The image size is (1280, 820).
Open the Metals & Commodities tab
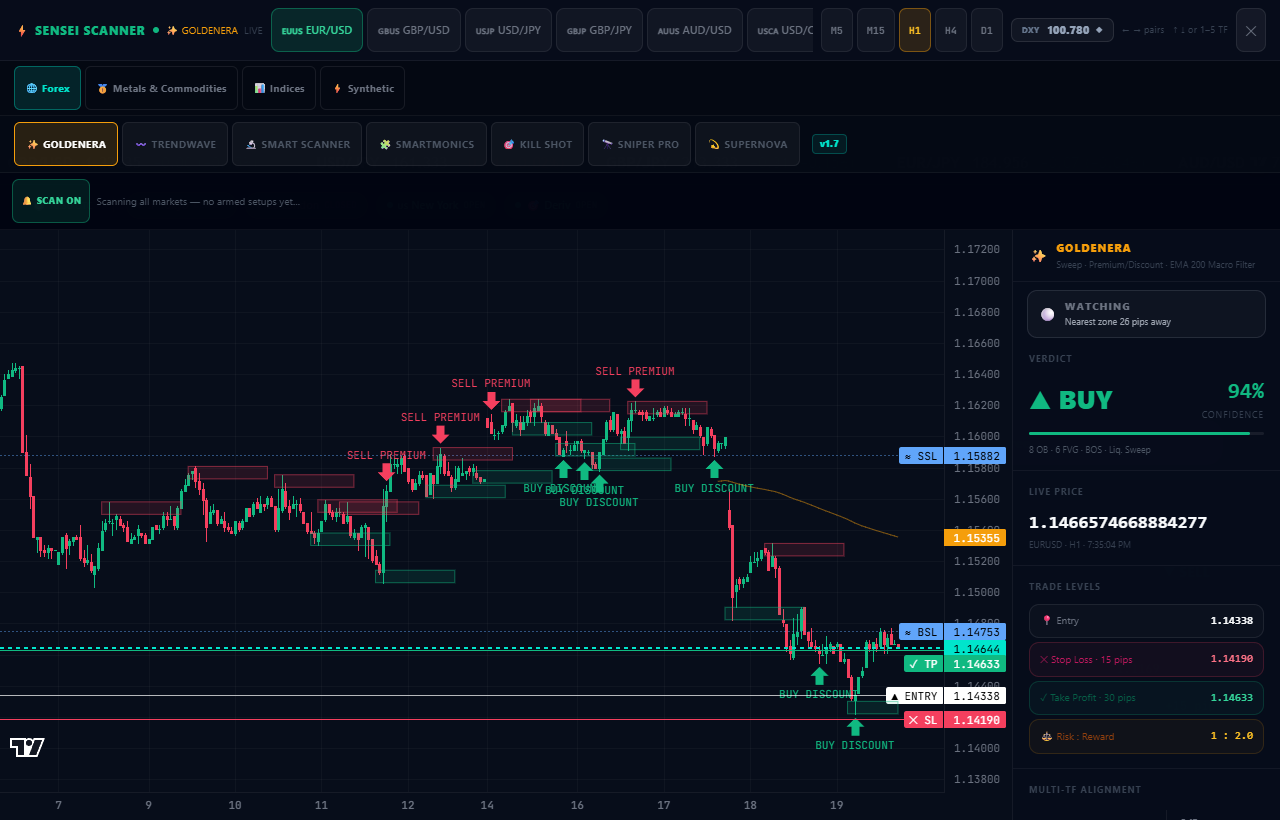pyautogui.click(x=162, y=88)
